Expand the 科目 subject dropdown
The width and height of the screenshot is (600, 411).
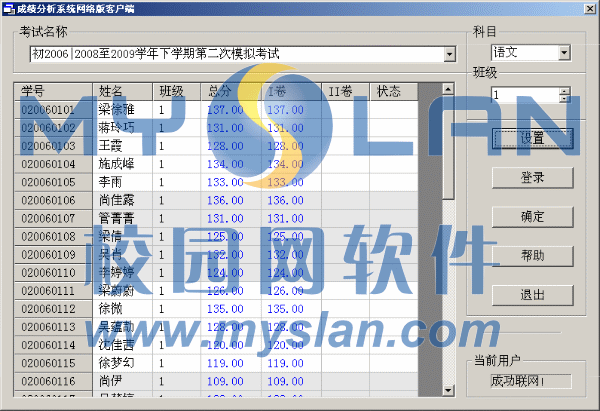tap(564, 51)
